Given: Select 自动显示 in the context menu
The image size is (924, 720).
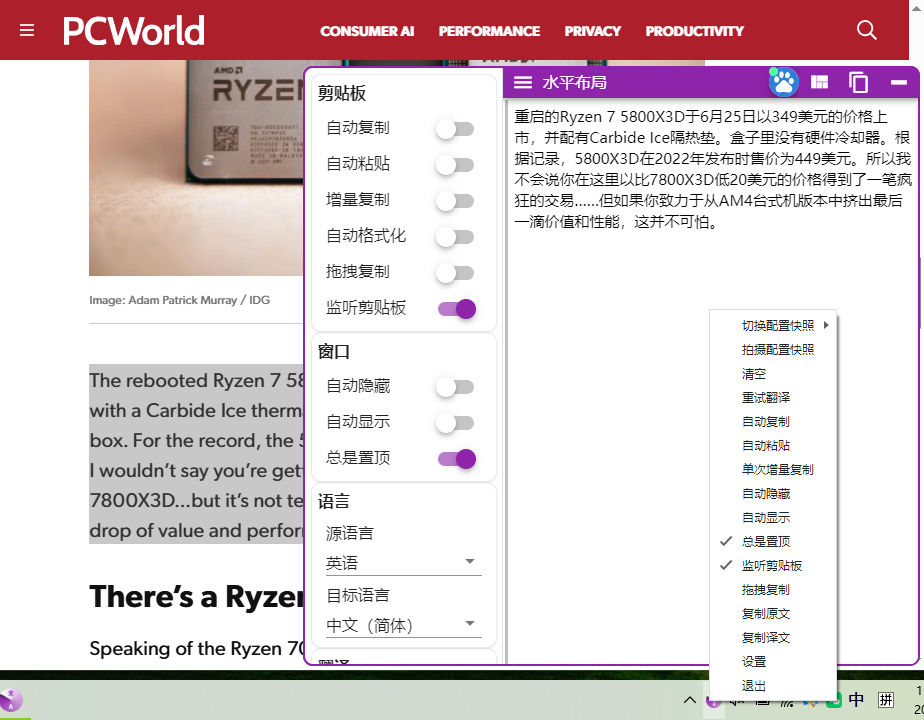Looking at the screenshot, I should (x=773, y=517).
